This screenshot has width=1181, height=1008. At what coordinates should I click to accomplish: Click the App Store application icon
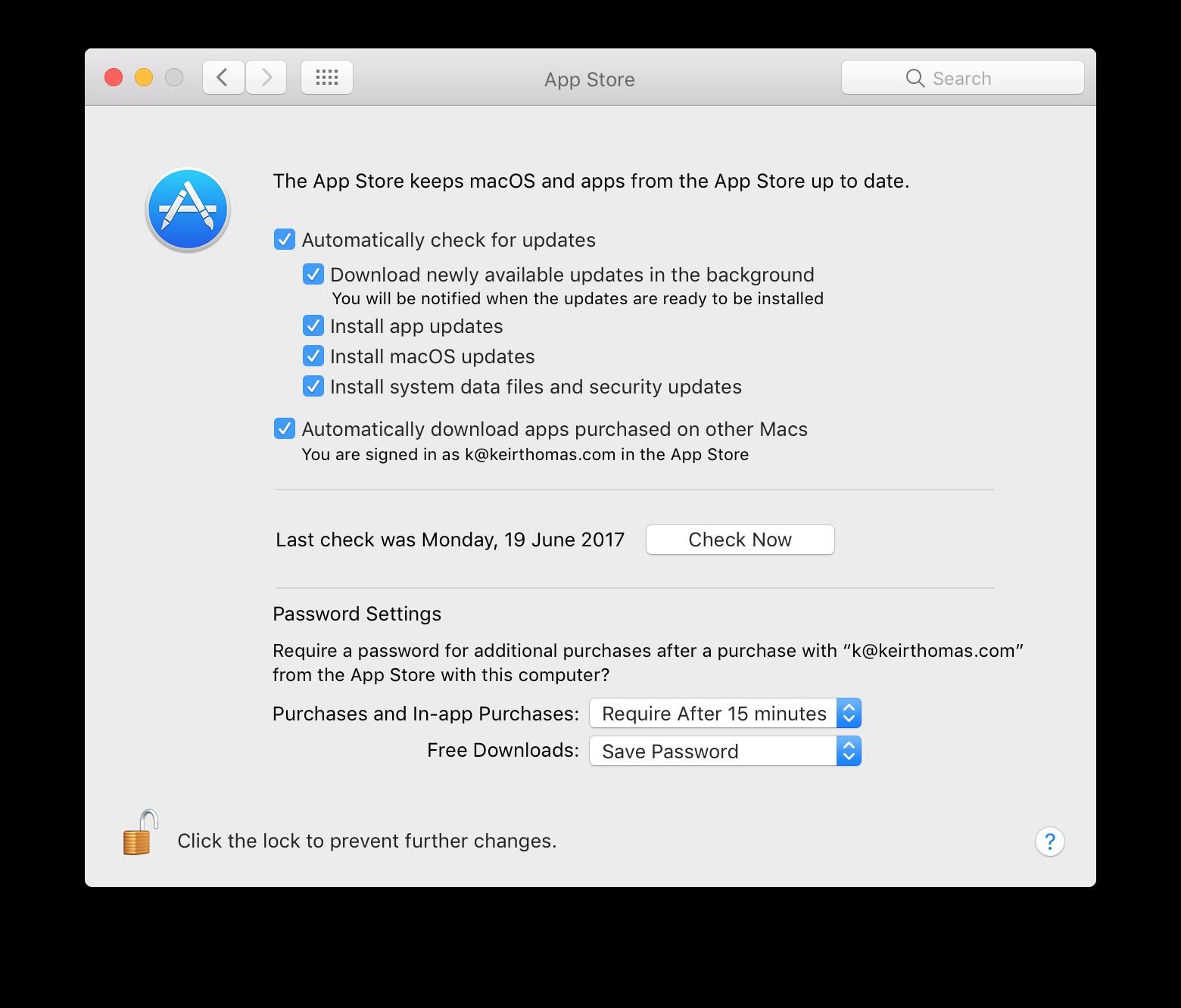tap(187, 209)
